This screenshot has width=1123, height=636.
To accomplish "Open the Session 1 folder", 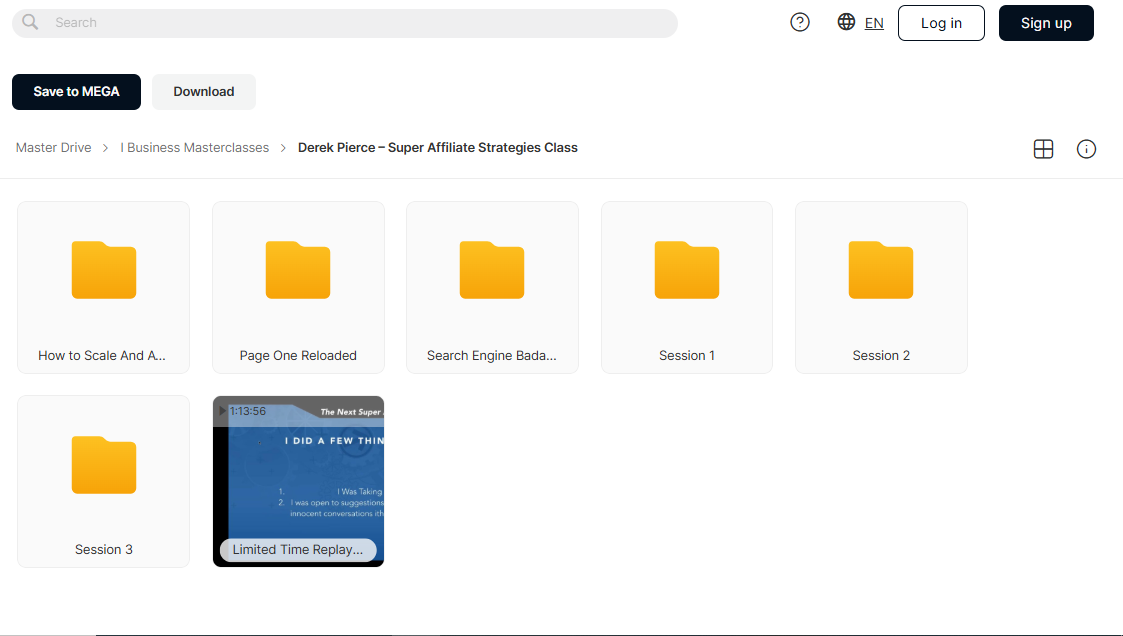I will point(687,287).
